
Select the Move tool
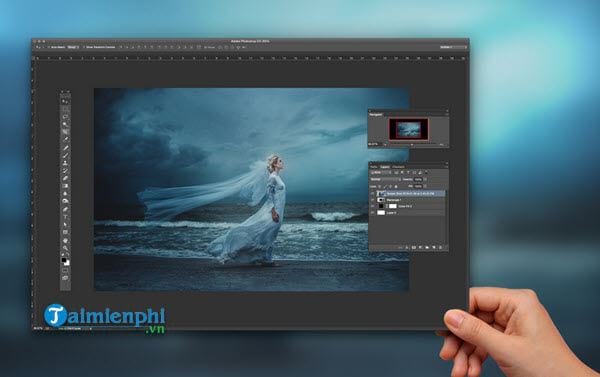66,102
